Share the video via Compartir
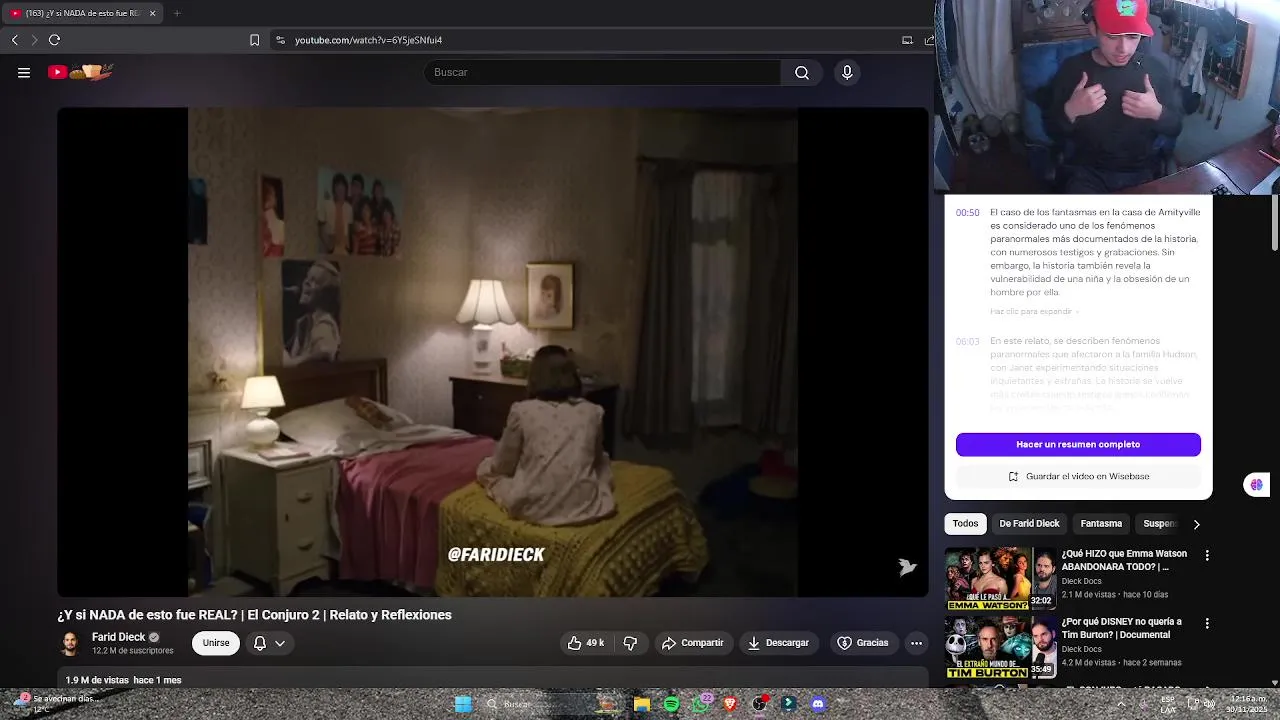 tap(692, 643)
